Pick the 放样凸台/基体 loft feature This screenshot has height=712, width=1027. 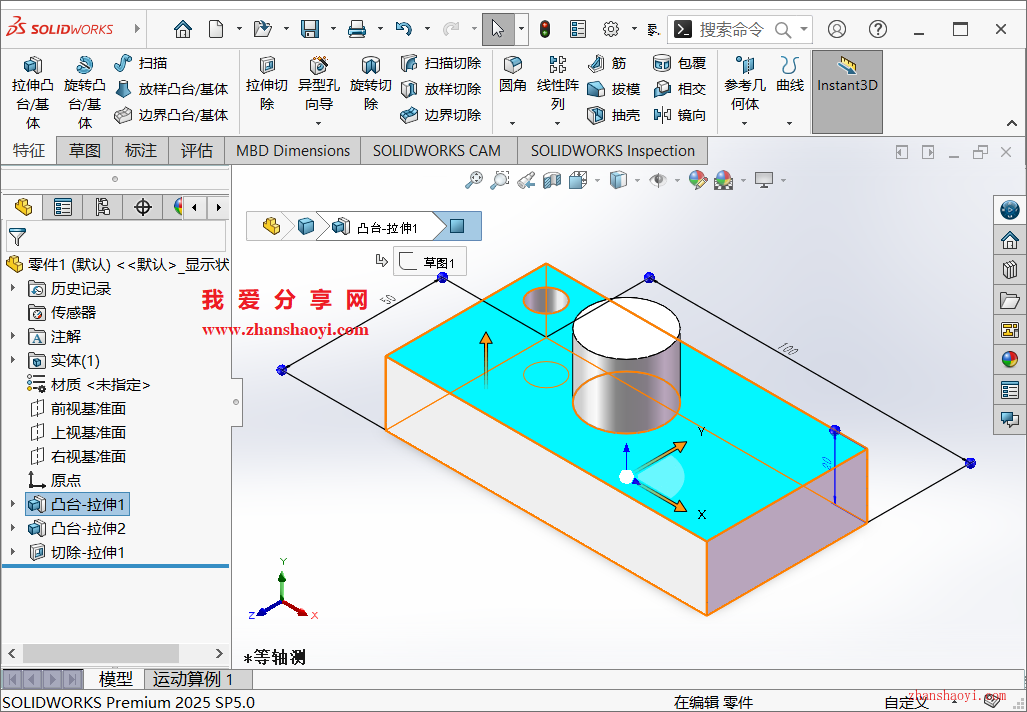[x=171, y=89]
